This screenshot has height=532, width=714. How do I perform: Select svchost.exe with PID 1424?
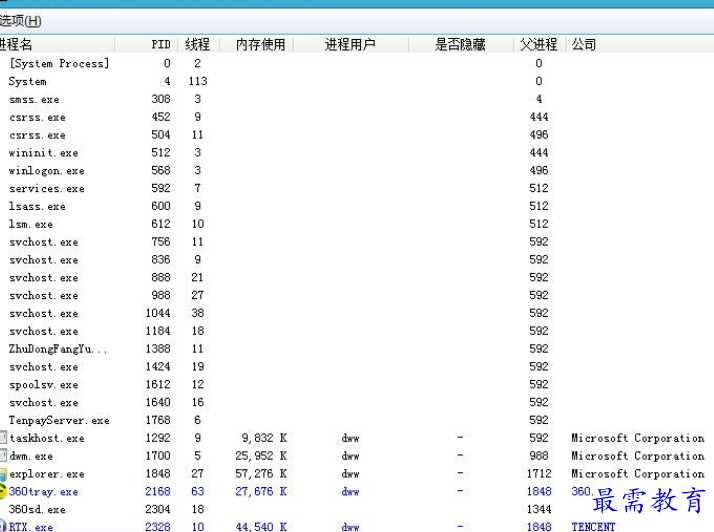coord(44,367)
